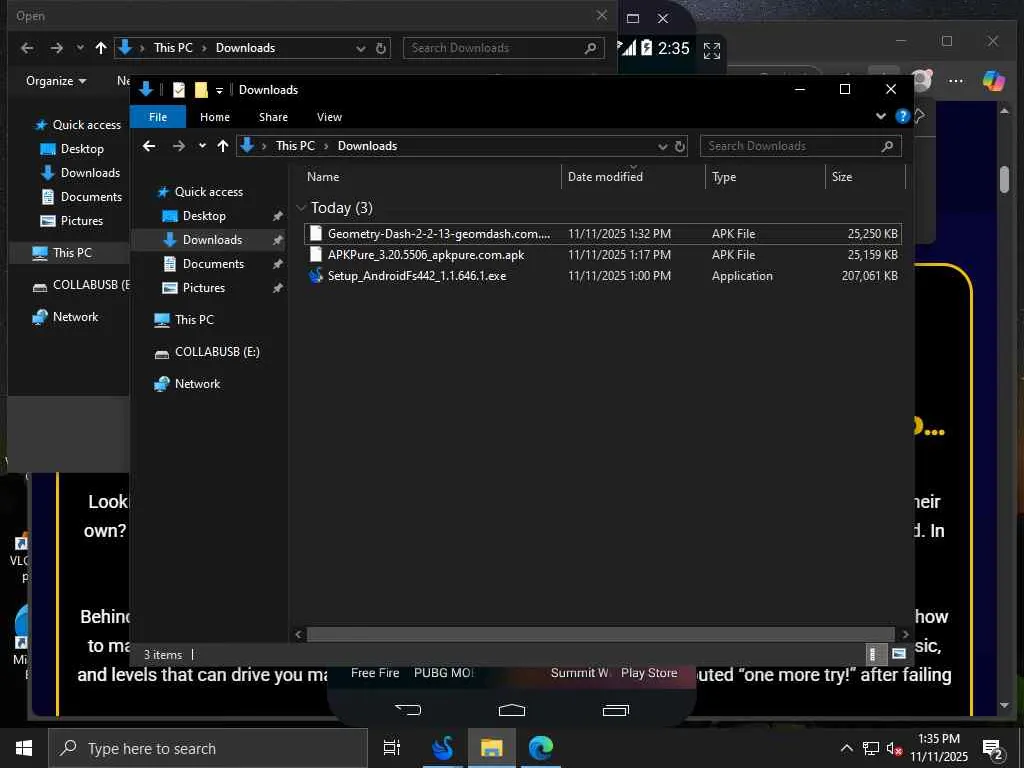Select Quick access in front navigation pane
The width and height of the screenshot is (1024, 768).
[x=209, y=192]
